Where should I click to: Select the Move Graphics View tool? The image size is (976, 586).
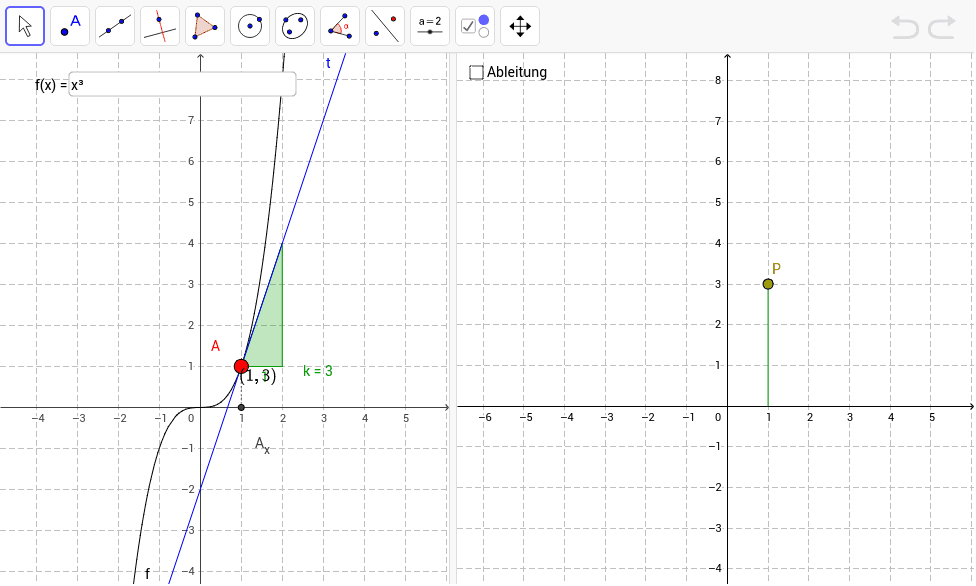pyautogui.click(x=520, y=26)
